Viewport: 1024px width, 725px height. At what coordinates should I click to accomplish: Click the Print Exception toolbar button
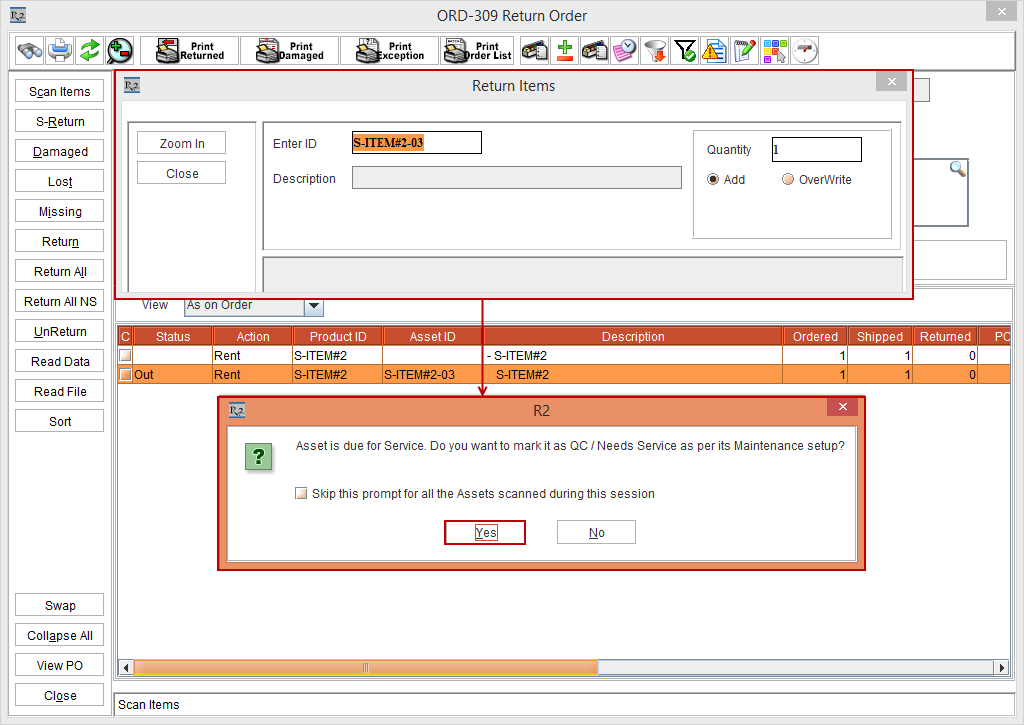pyautogui.click(x=389, y=50)
